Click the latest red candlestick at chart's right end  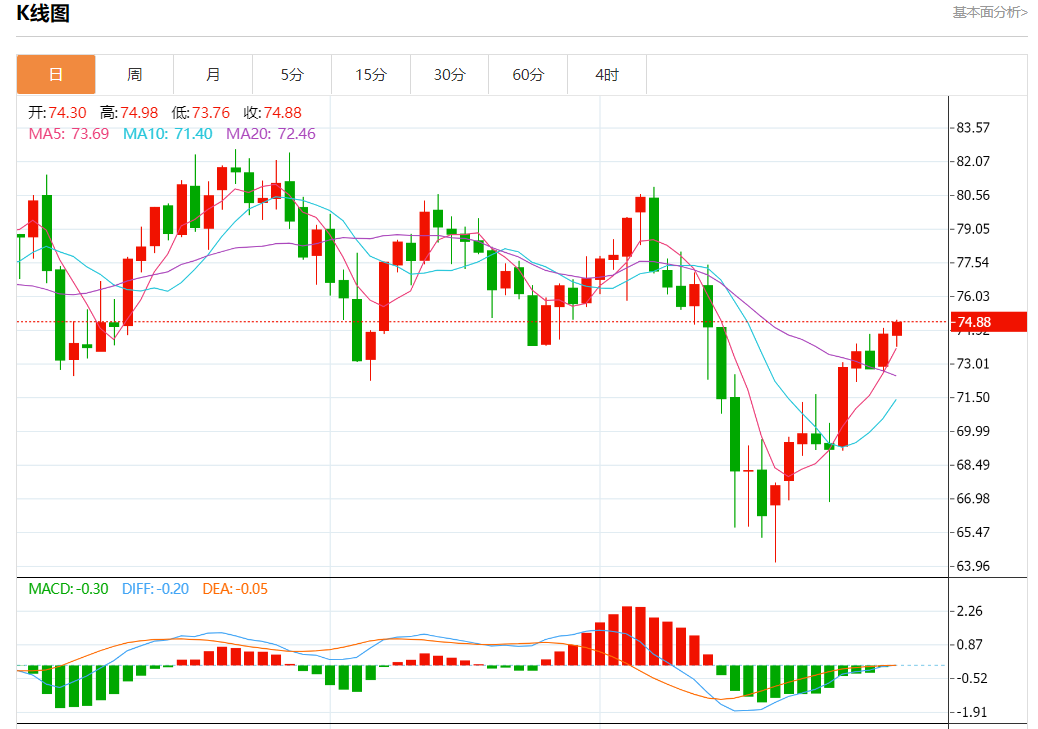pos(897,329)
